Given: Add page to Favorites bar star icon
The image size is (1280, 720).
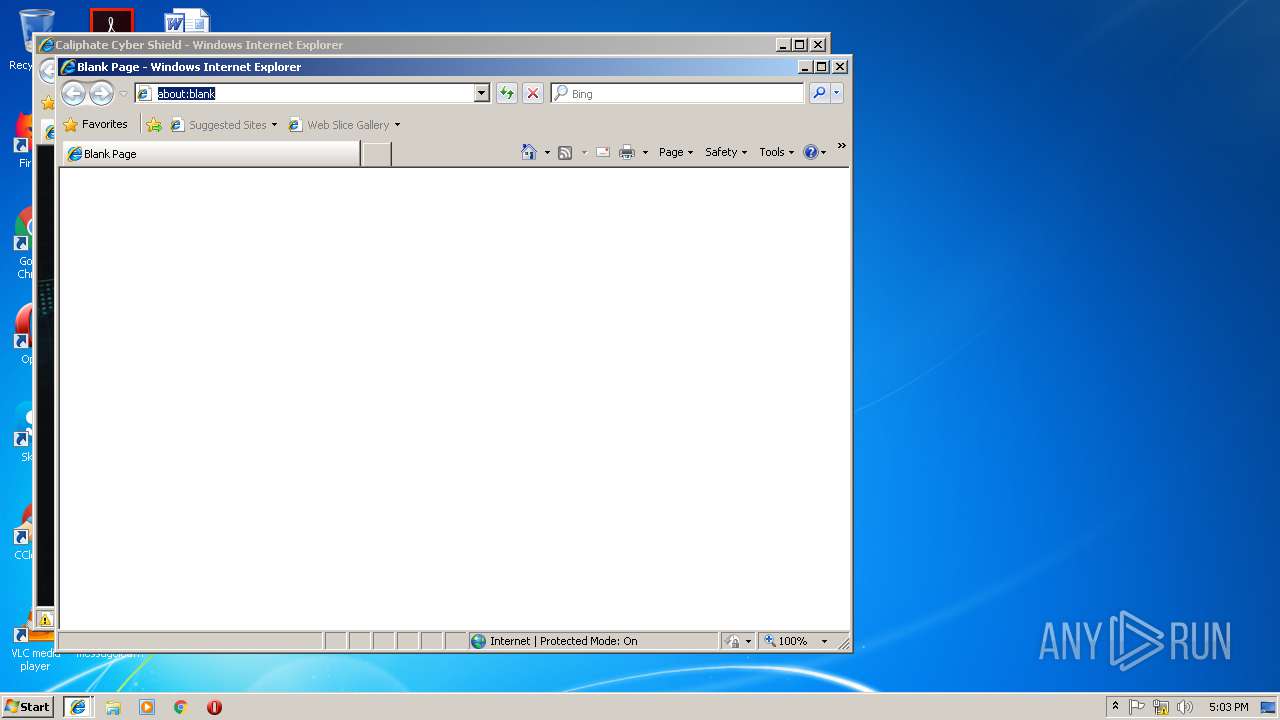Looking at the screenshot, I should coord(154,125).
